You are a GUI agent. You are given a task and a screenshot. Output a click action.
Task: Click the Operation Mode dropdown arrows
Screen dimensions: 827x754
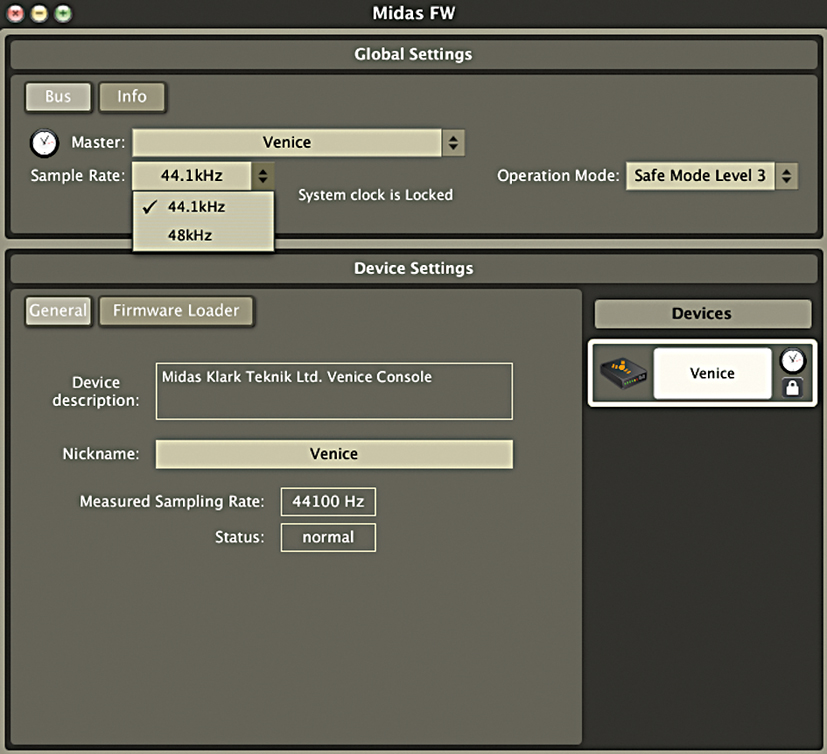[x=786, y=176]
